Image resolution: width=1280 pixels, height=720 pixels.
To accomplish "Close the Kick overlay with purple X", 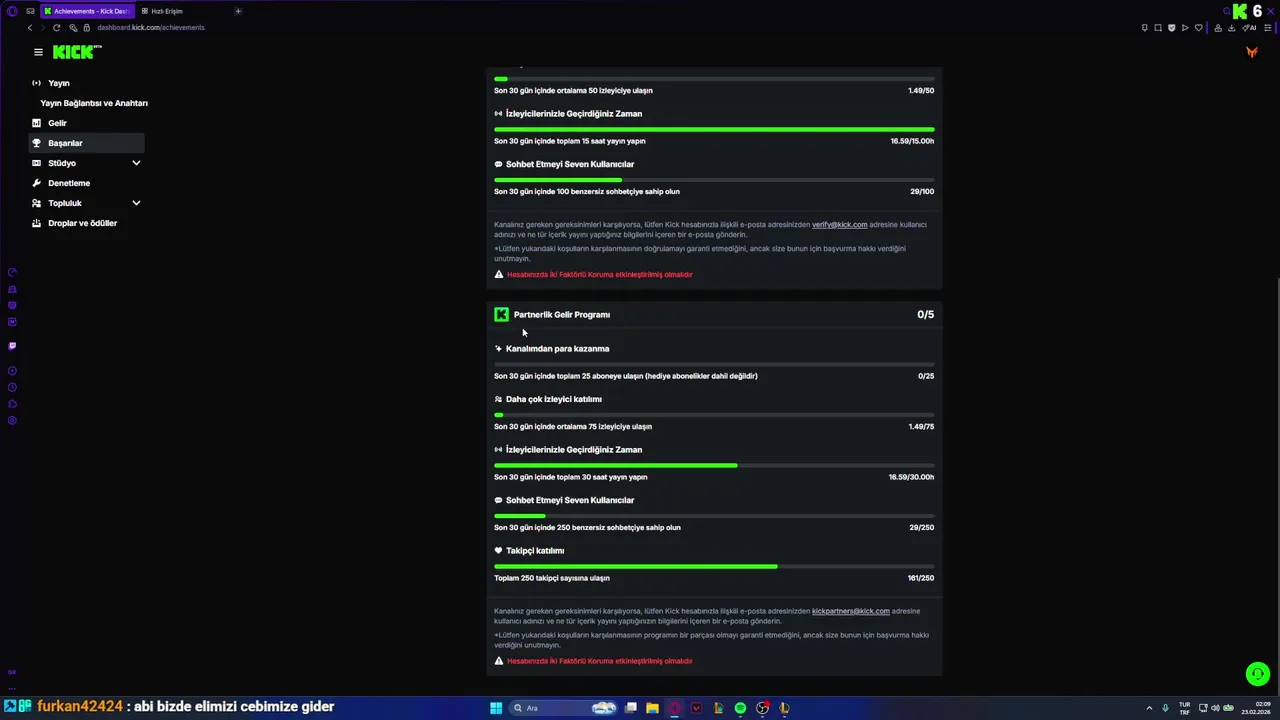I will pyautogui.click(x=1271, y=11).
